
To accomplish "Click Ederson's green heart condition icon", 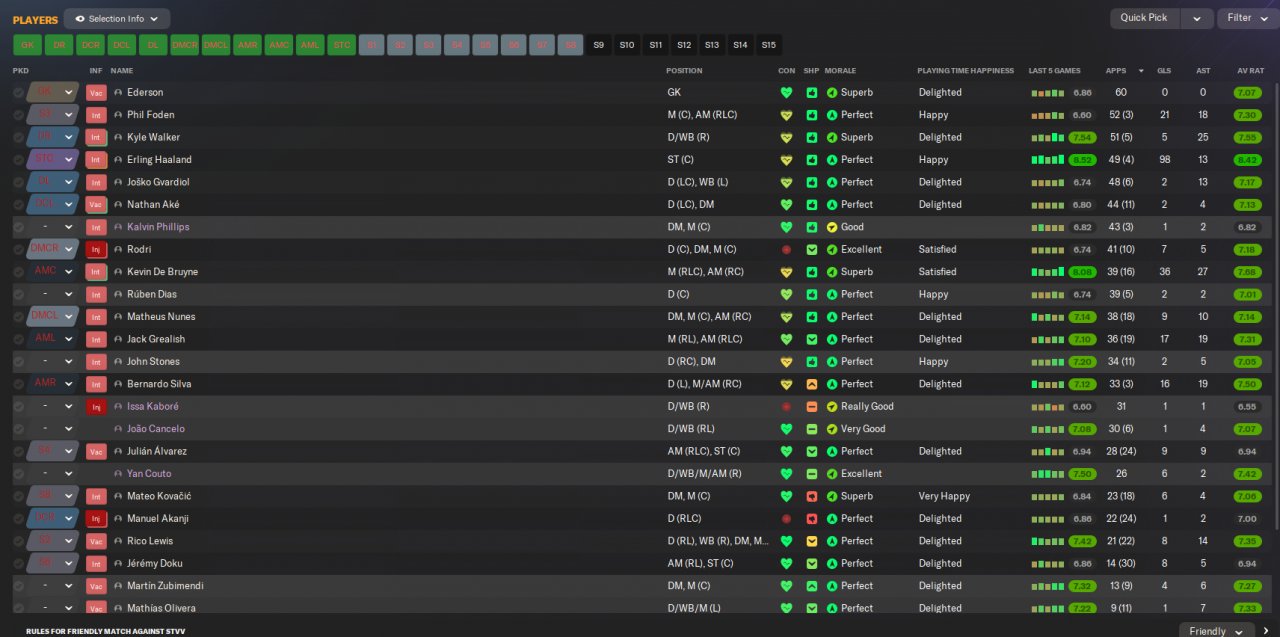I will point(786,93).
